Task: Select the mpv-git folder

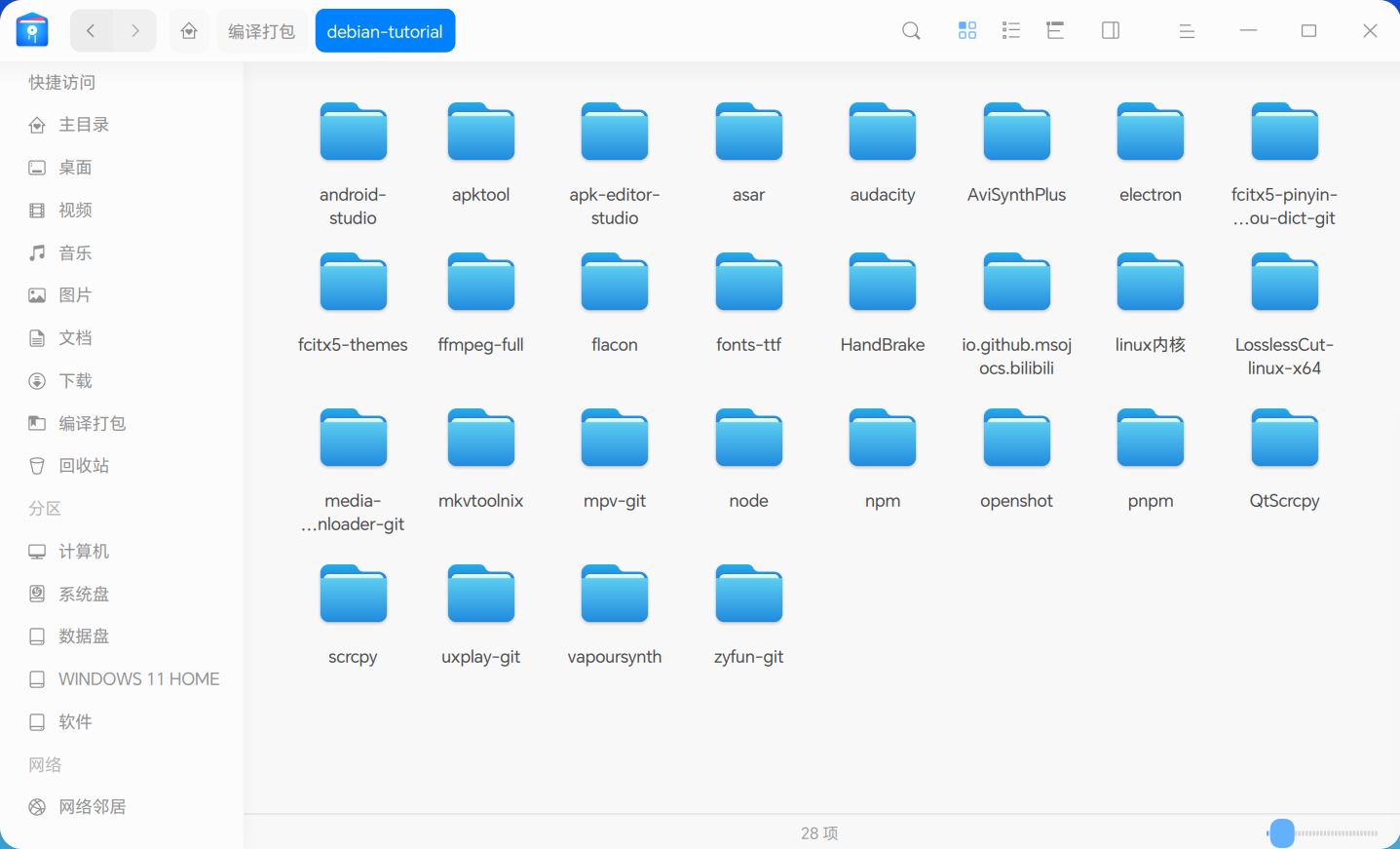Action: click(x=615, y=458)
